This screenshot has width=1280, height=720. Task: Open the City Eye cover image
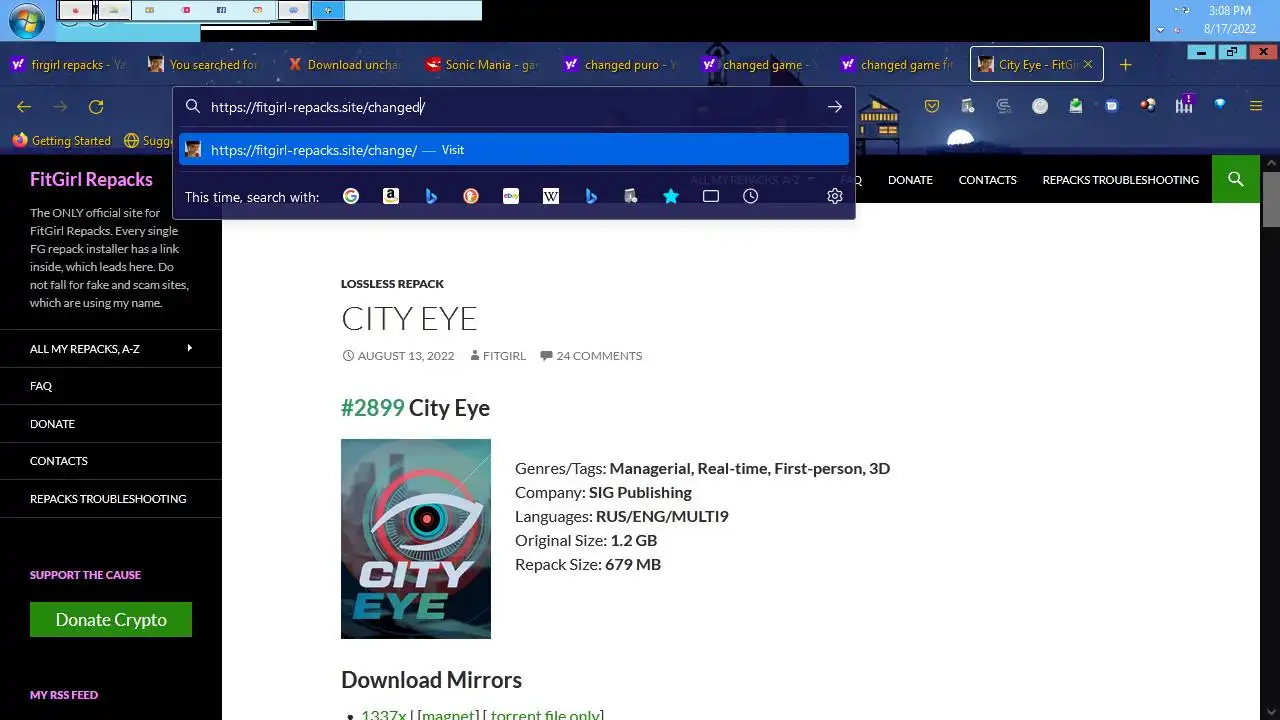point(416,539)
